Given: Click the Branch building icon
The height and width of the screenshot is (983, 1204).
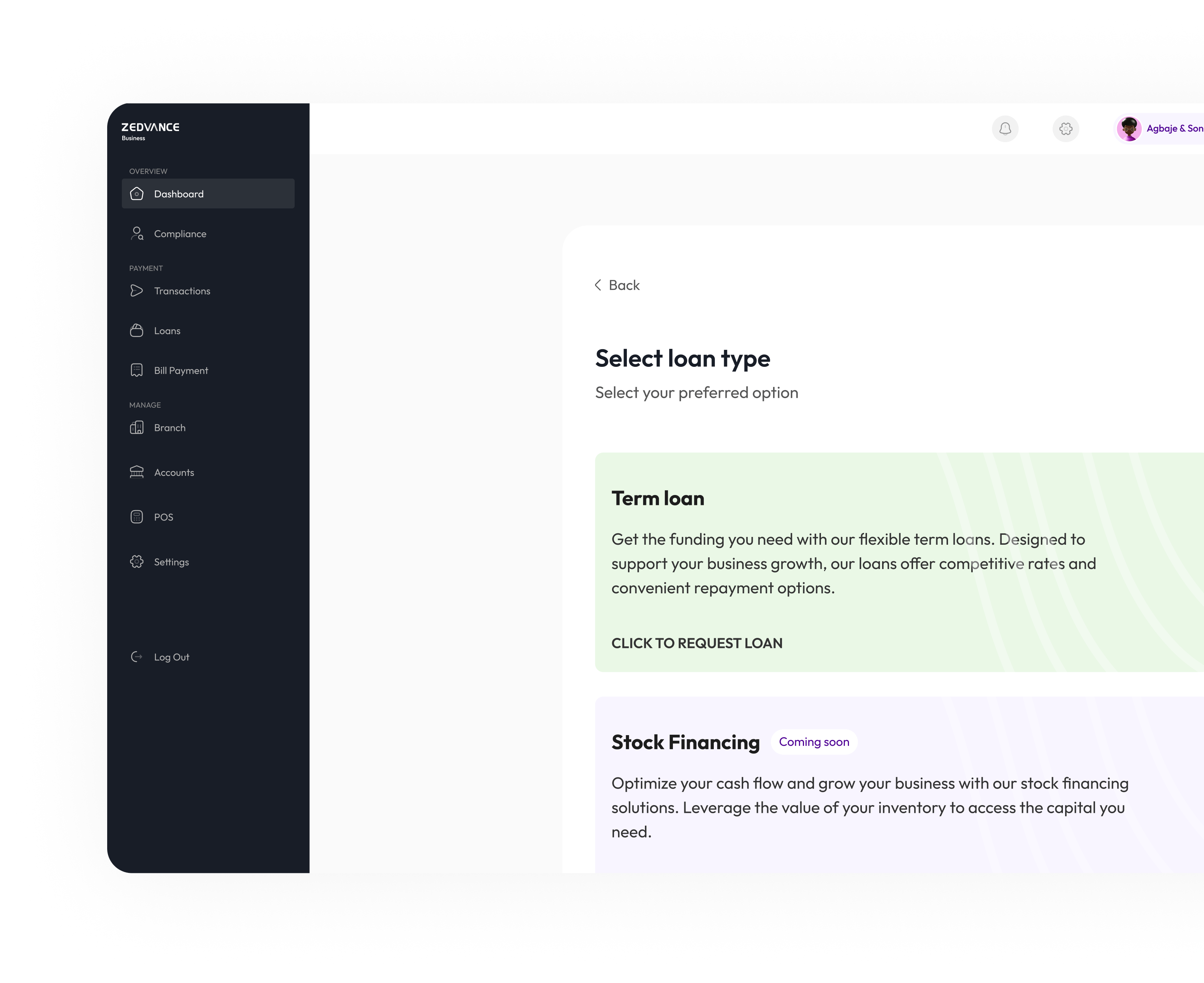Looking at the screenshot, I should pos(137,428).
